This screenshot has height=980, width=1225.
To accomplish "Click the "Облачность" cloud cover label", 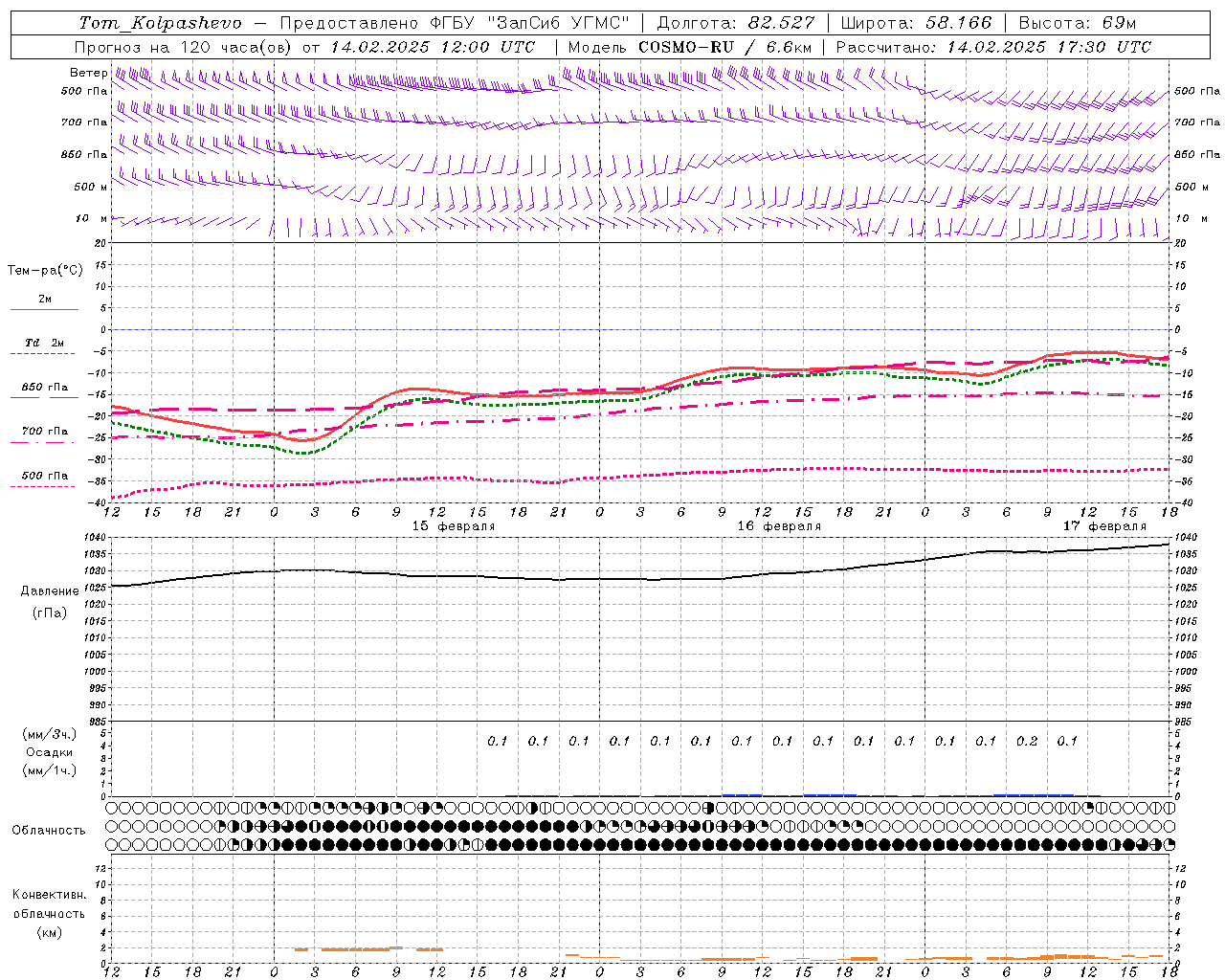I will (x=49, y=830).
